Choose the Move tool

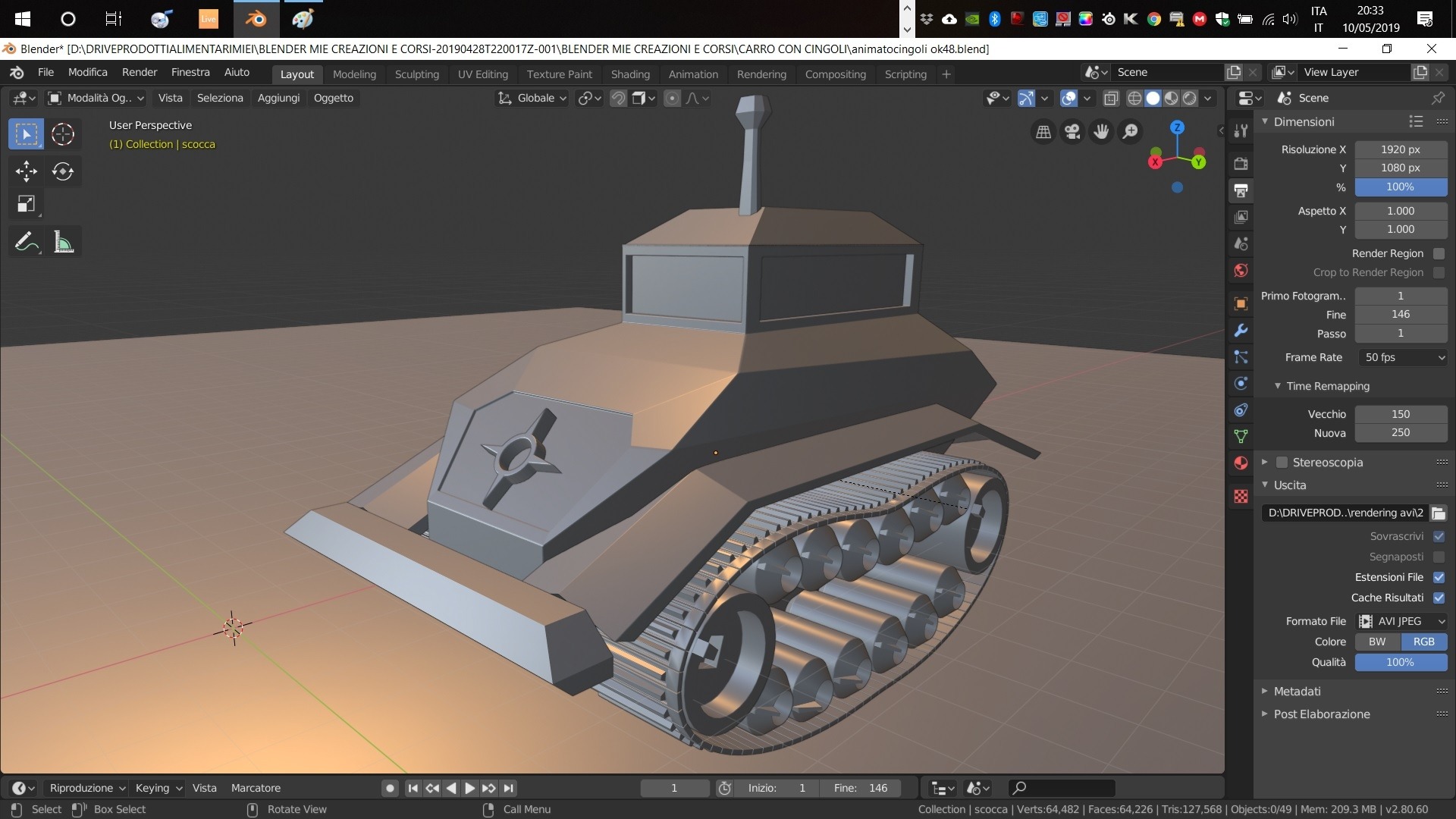27,171
